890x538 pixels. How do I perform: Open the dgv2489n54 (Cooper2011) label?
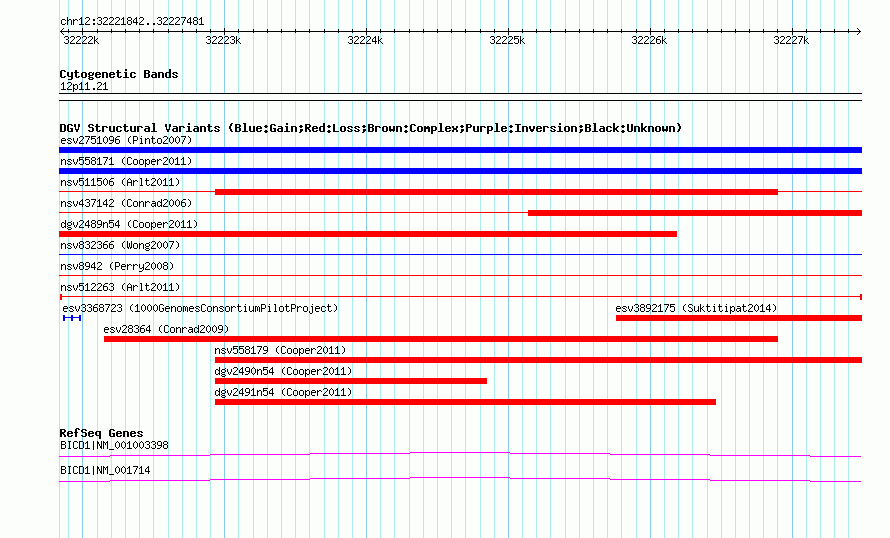[x=129, y=224]
